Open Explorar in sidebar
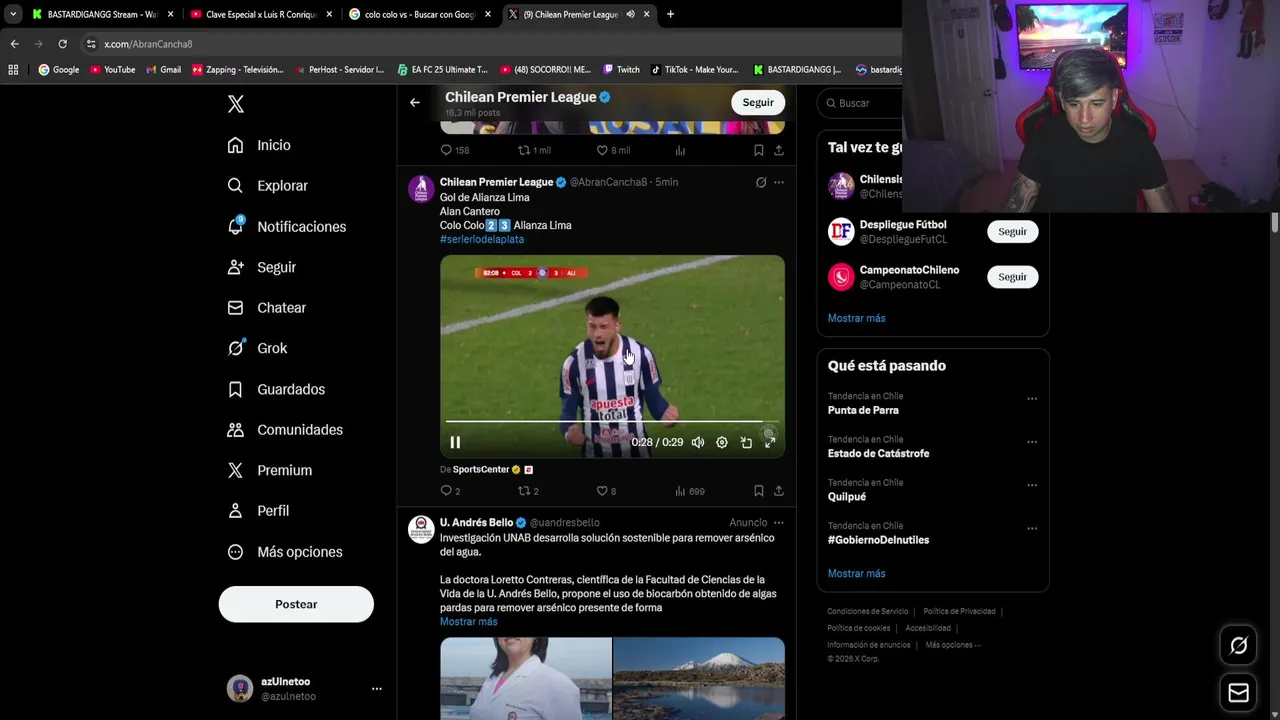 click(x=267, y=186)
